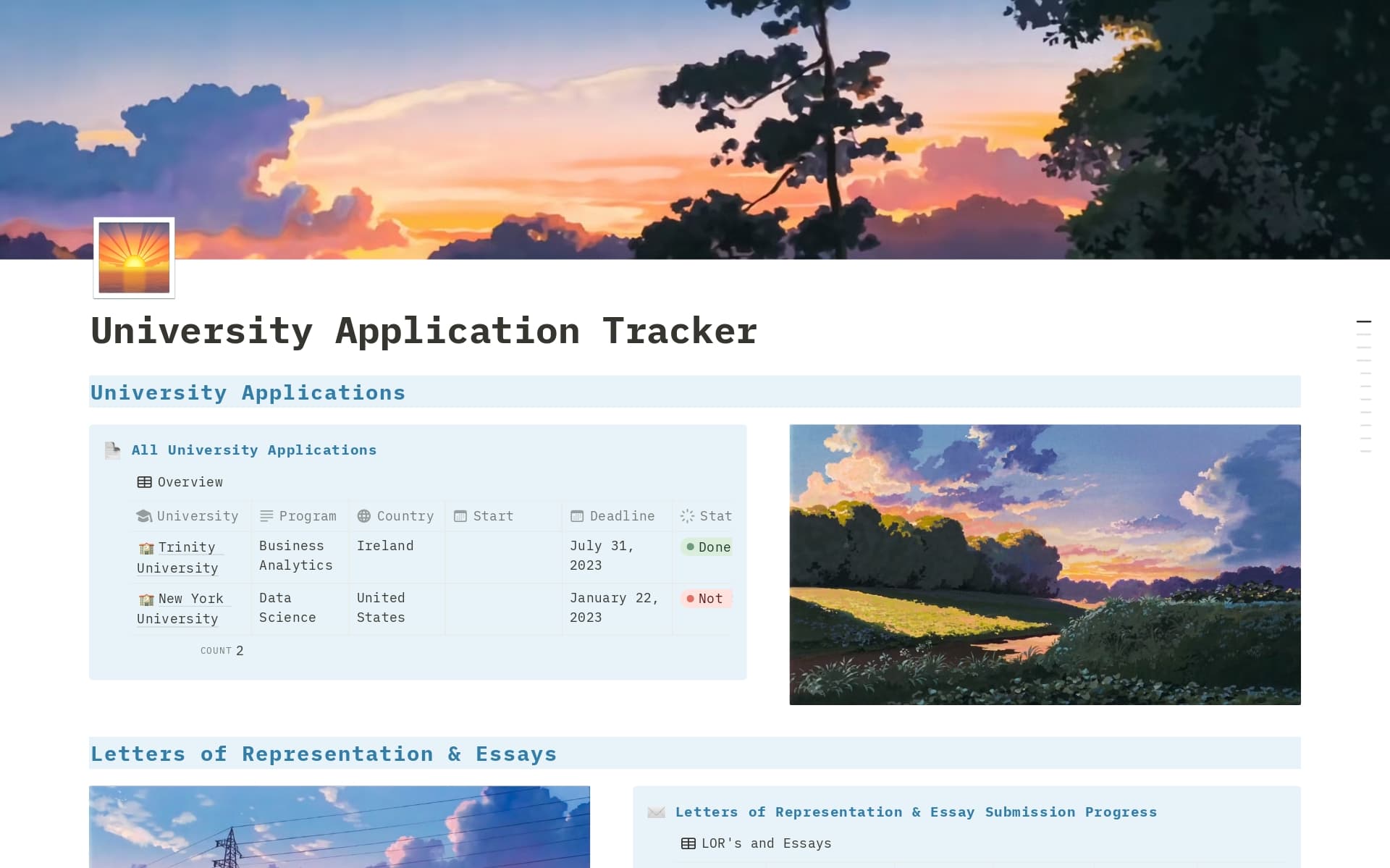Viewport: 1390px width, 868px height.
Task: Open the Overview table view tab
Action: pos(180,482)
